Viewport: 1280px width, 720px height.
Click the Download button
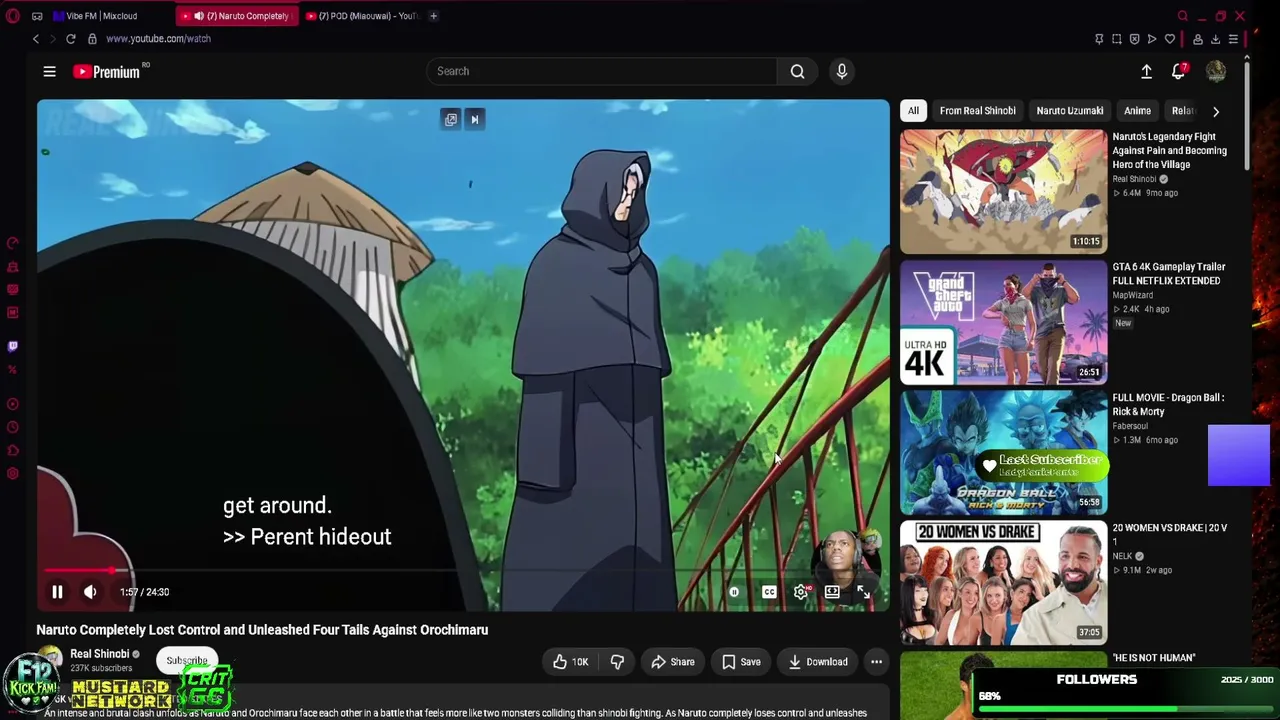(x=818, y=662)
